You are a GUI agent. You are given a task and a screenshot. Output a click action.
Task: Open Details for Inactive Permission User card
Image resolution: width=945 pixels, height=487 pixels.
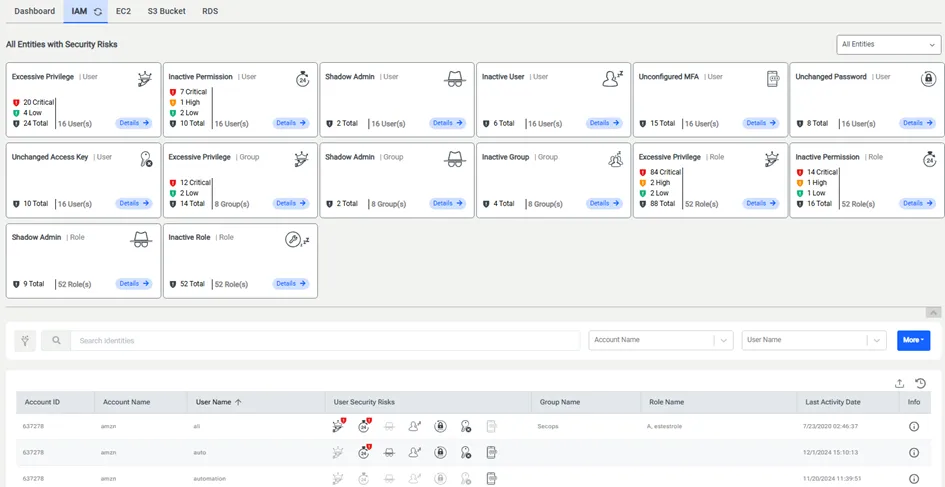tap(291, 123)
